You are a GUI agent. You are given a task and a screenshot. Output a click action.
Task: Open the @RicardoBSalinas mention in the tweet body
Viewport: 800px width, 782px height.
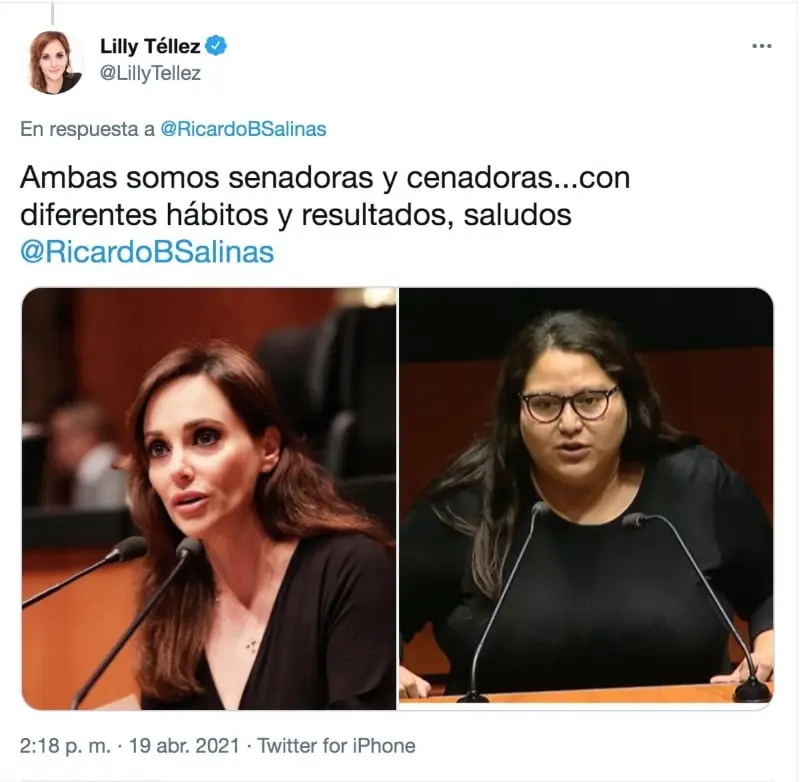[147, 252]
